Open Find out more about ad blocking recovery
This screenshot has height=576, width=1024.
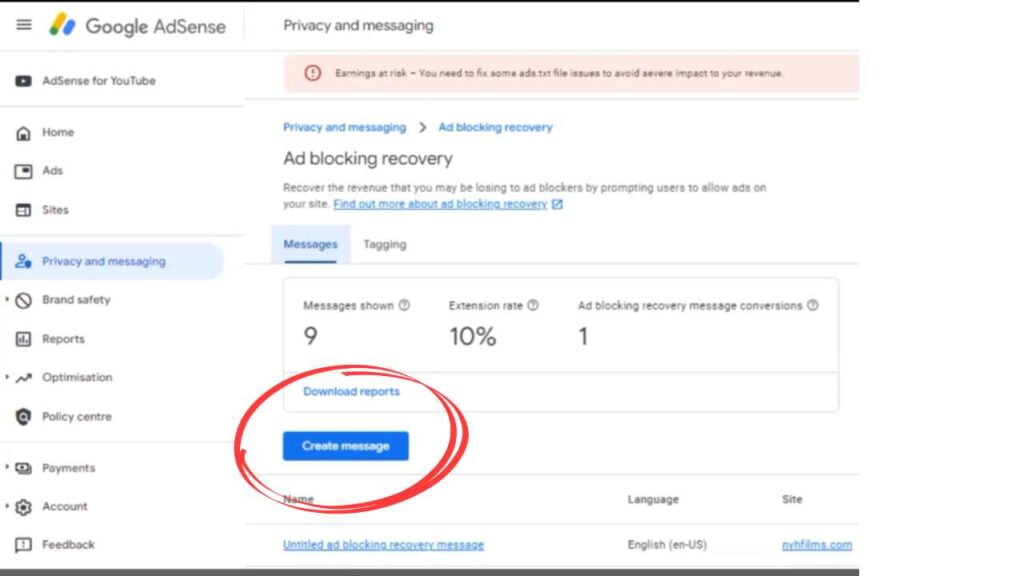(x=440, y=204)
